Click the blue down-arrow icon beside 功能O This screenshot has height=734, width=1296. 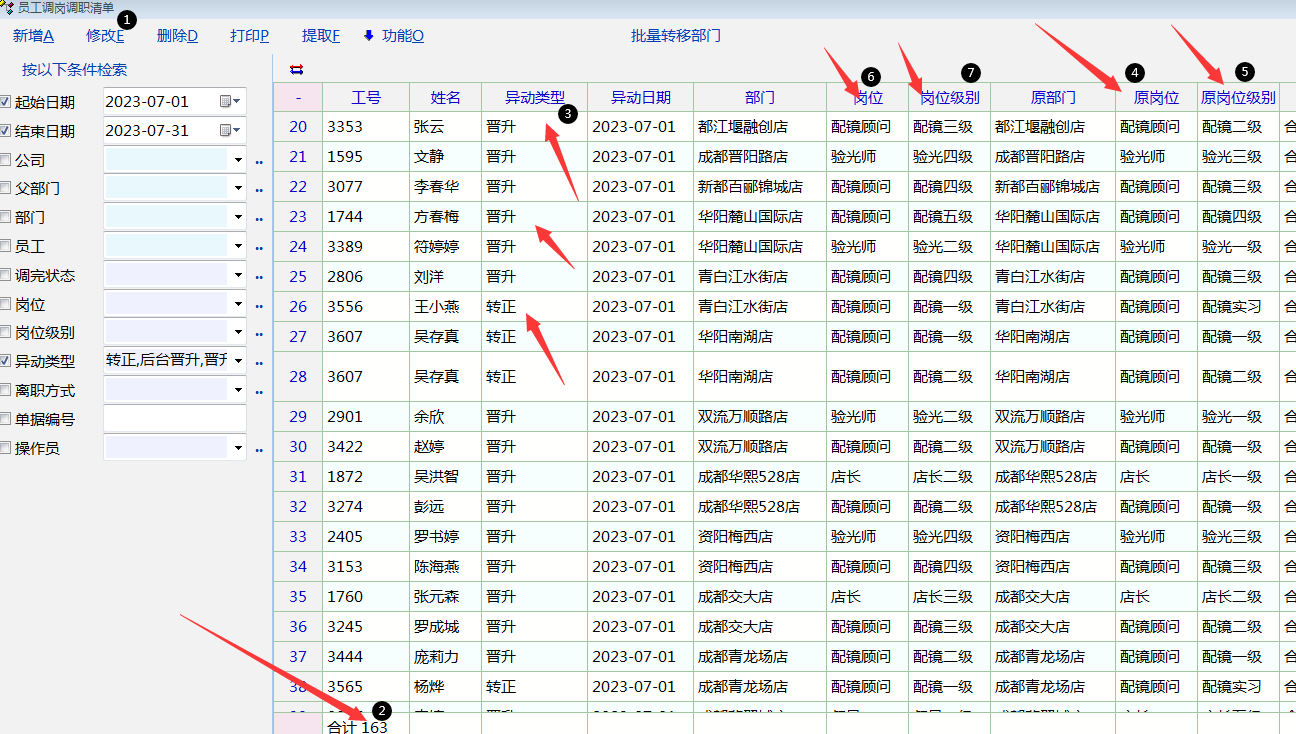coord(368,36)
